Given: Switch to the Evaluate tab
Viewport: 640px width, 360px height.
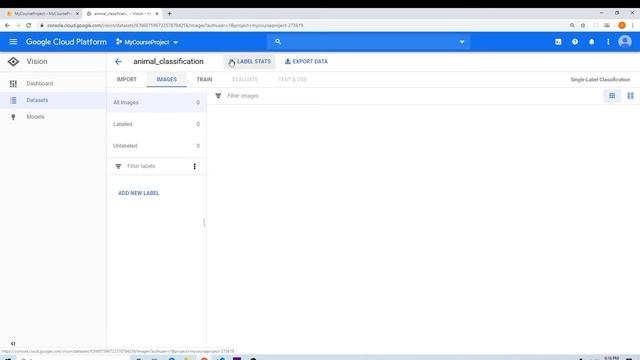Looking at the screenshot, I should 245,79.
